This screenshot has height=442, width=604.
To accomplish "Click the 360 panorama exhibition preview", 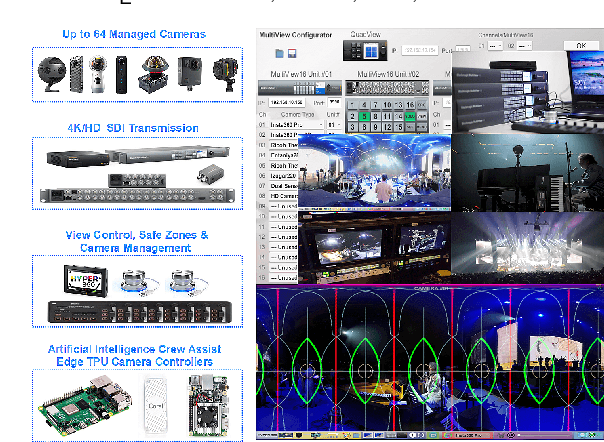I will [374, 172].
